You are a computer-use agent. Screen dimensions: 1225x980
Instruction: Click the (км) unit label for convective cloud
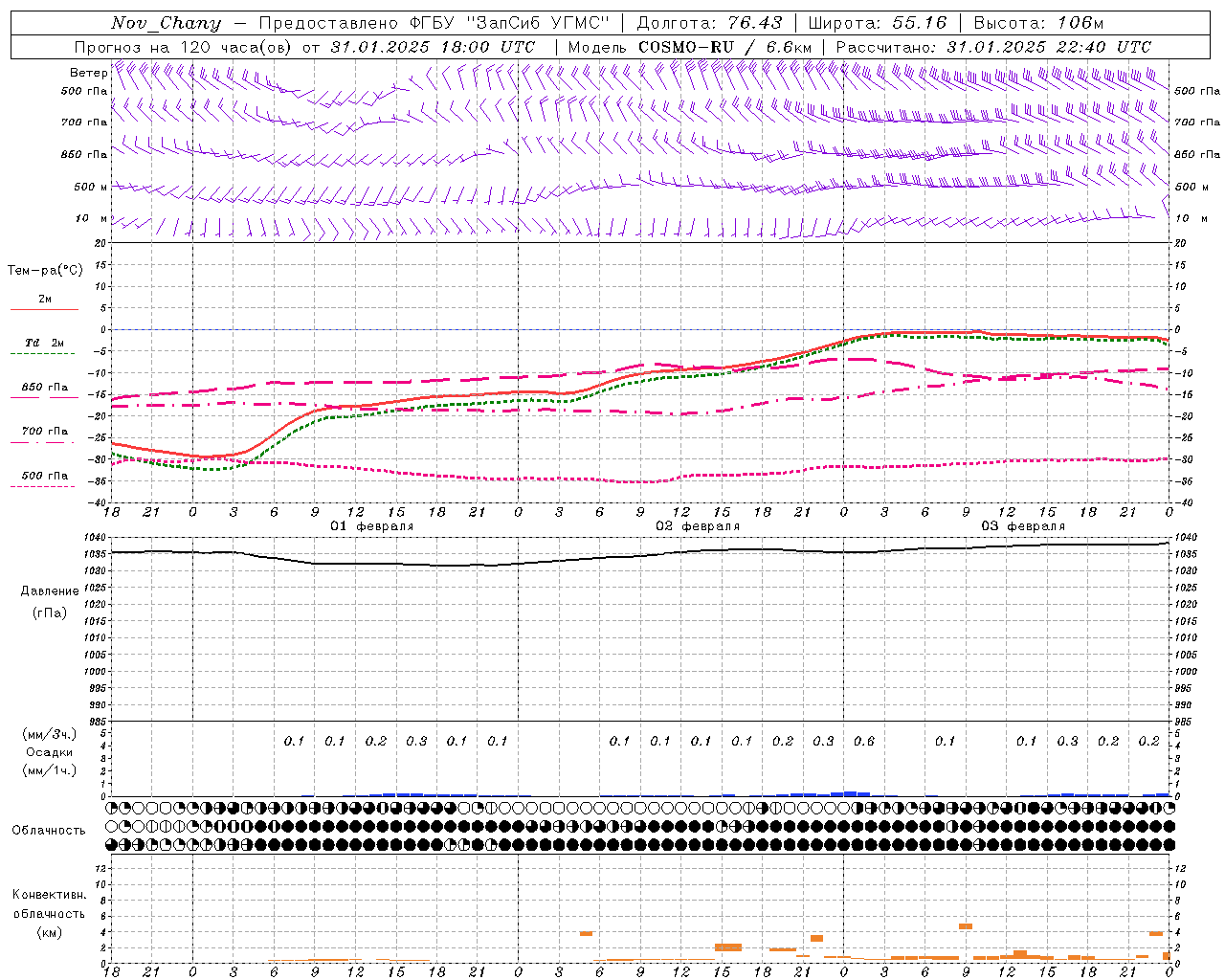coord(49,932)
